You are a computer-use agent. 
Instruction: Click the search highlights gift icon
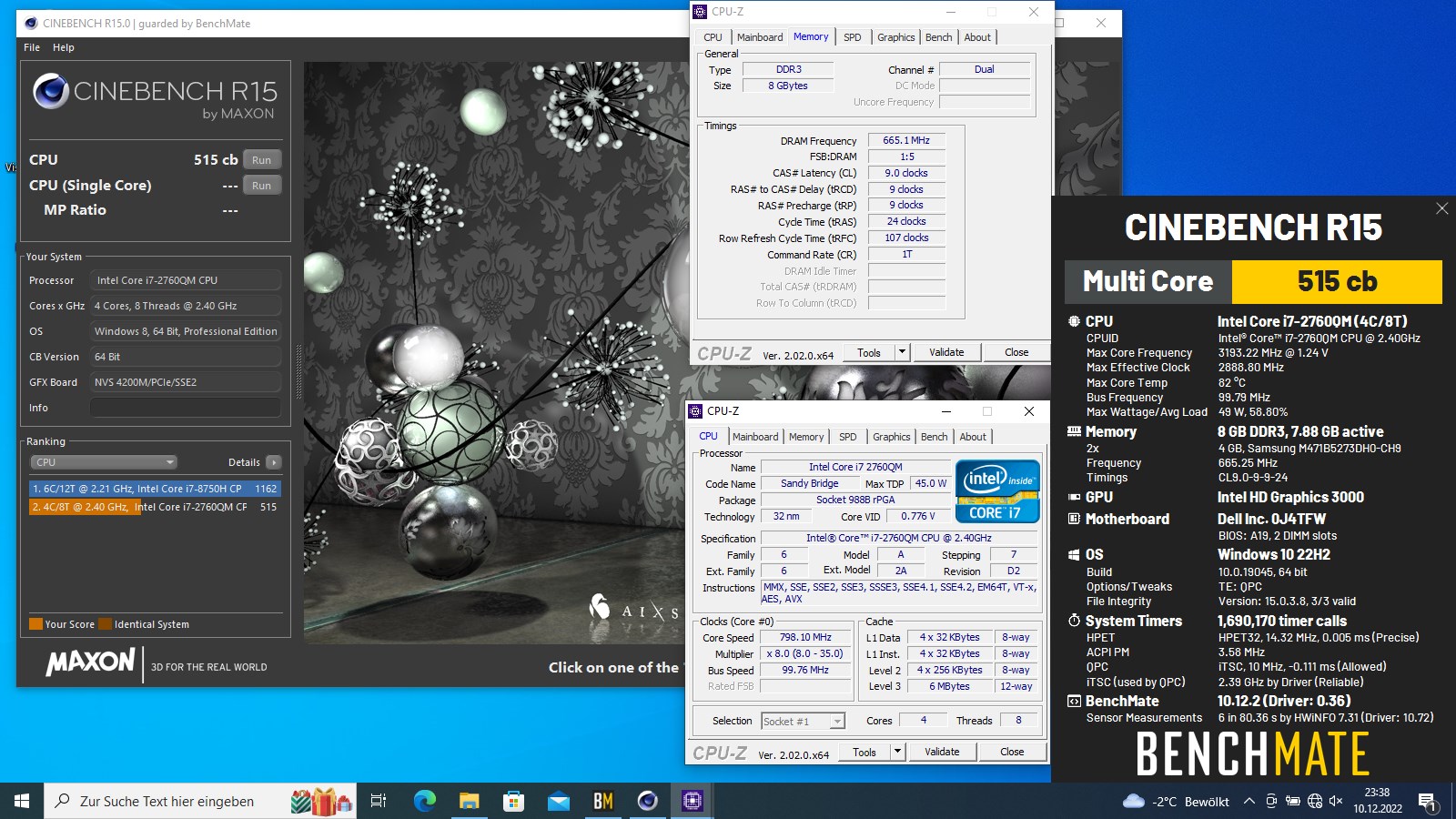coord(320,802)
